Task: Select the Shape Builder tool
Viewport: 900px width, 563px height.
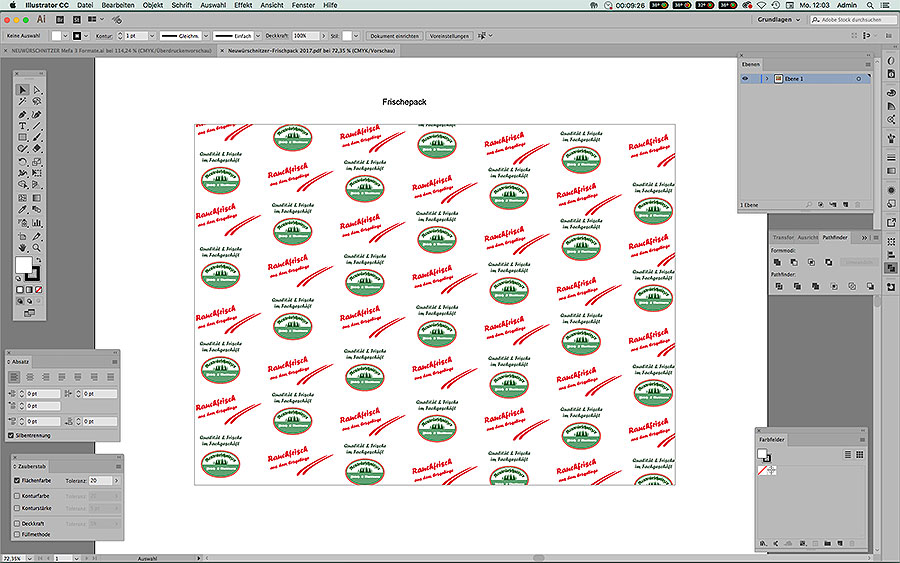Action: click(x=22, y=185)
